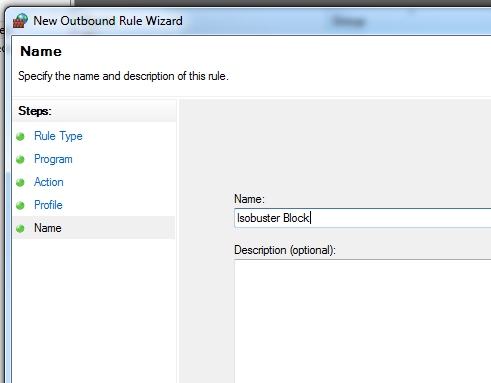Open the Rule Type step
491x383 pixels.
pos(58,136)
